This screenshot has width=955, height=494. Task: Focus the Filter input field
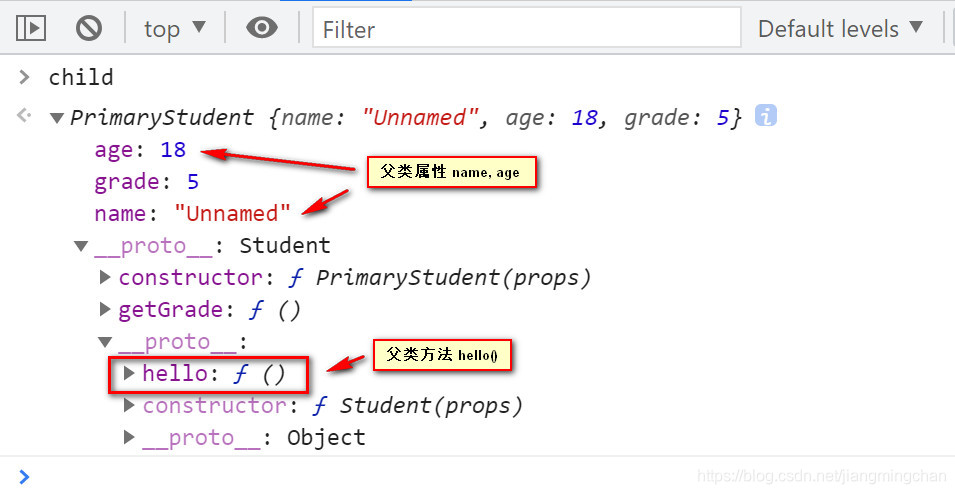[527, 29]
